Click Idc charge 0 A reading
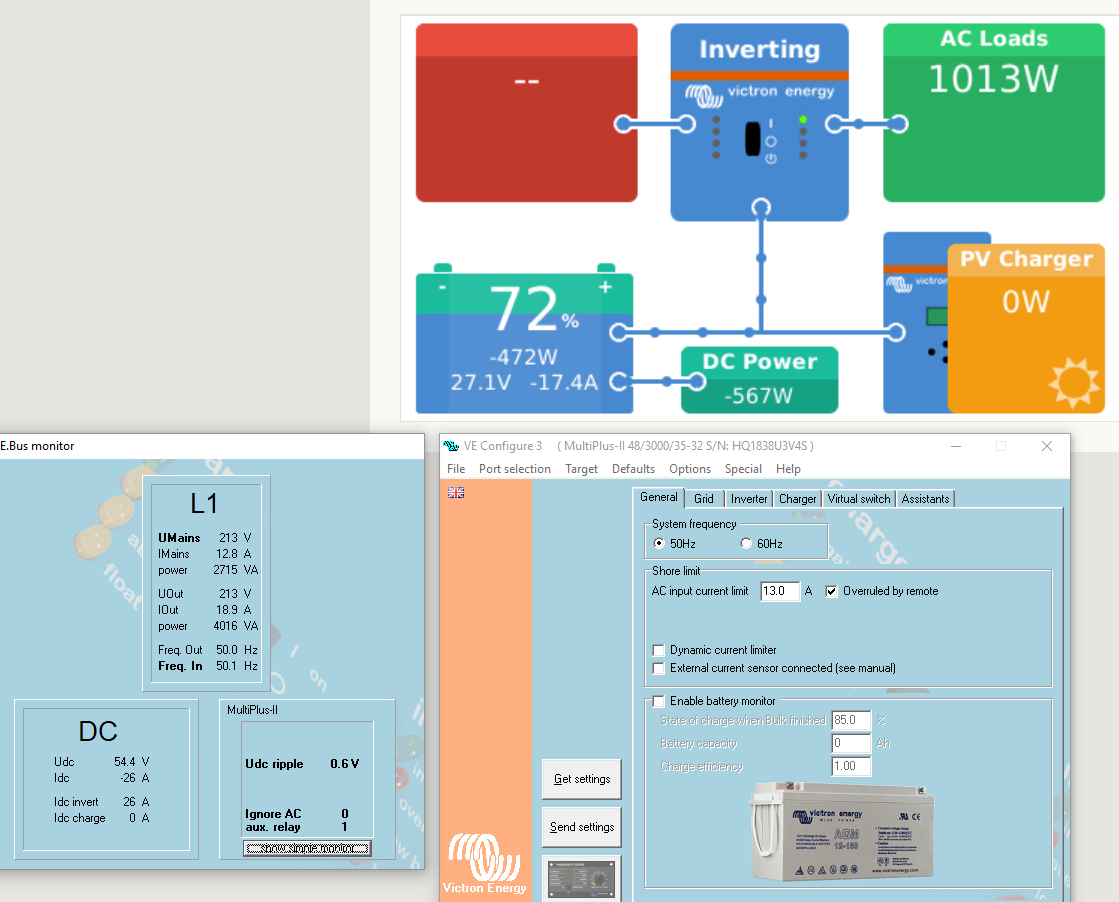The image size is (1119, 902). pos(101,818)
